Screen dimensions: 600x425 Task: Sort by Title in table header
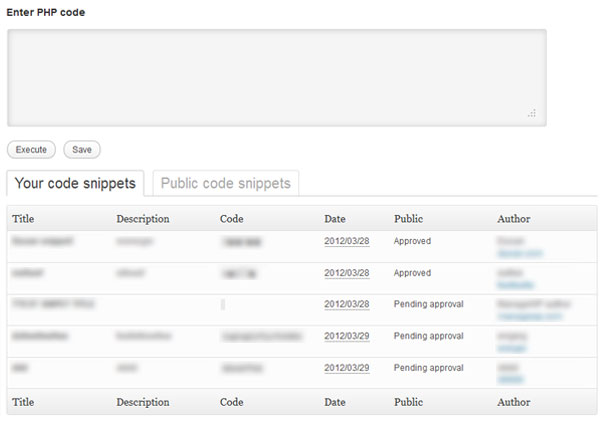coord(23,218)
